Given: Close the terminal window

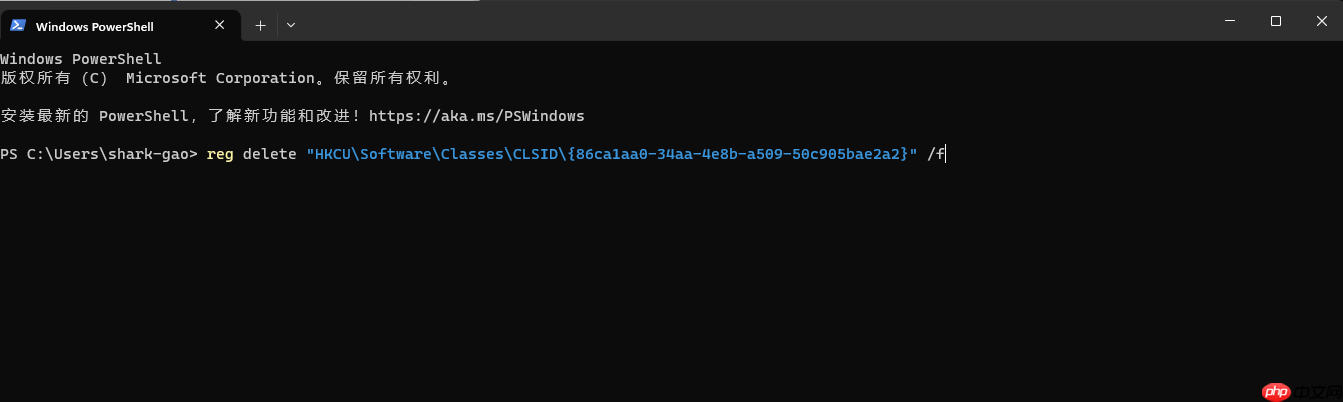Looking at the screenshot, I should [x=1320, y=21].
